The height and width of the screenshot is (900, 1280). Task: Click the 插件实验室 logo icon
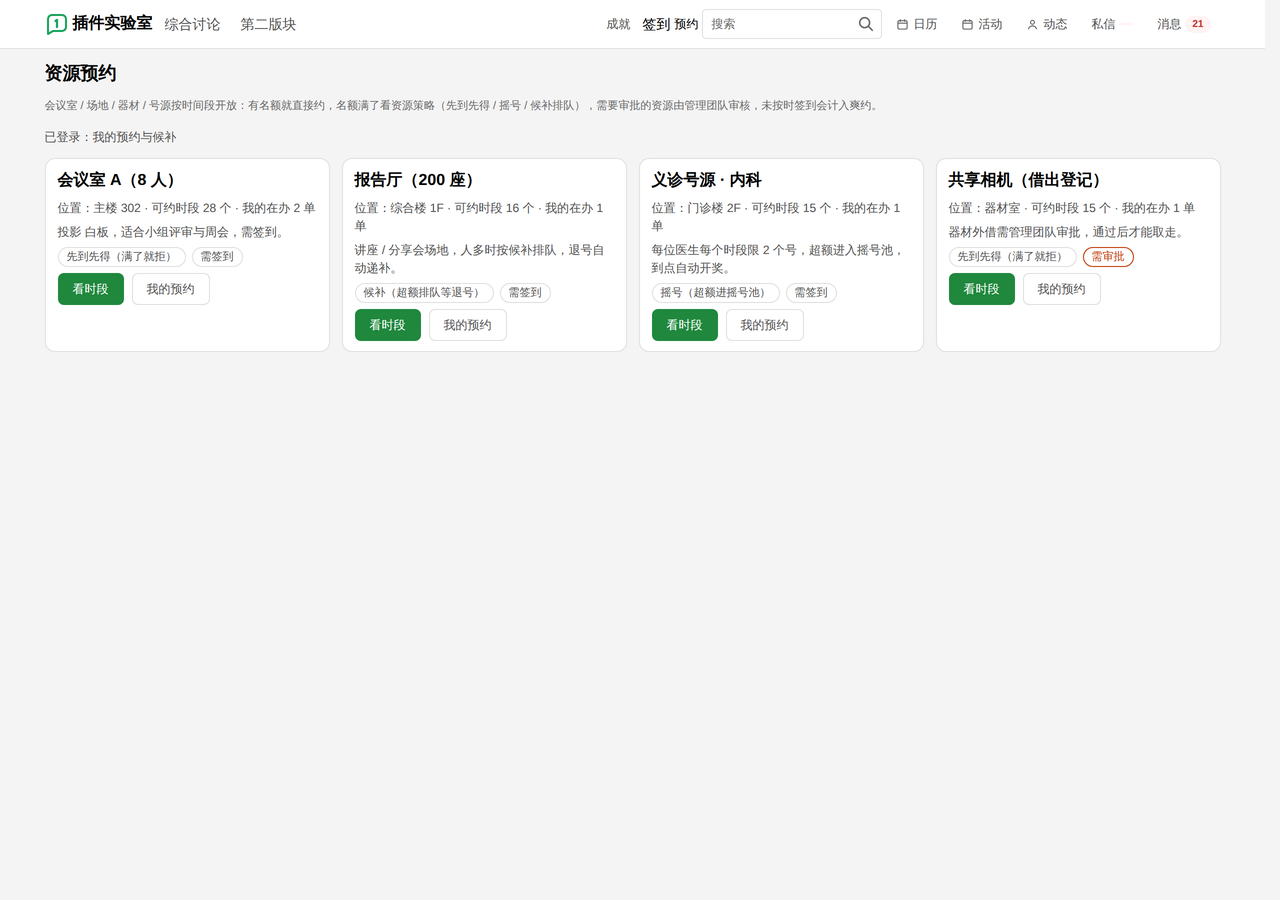[x=57, y=24]
